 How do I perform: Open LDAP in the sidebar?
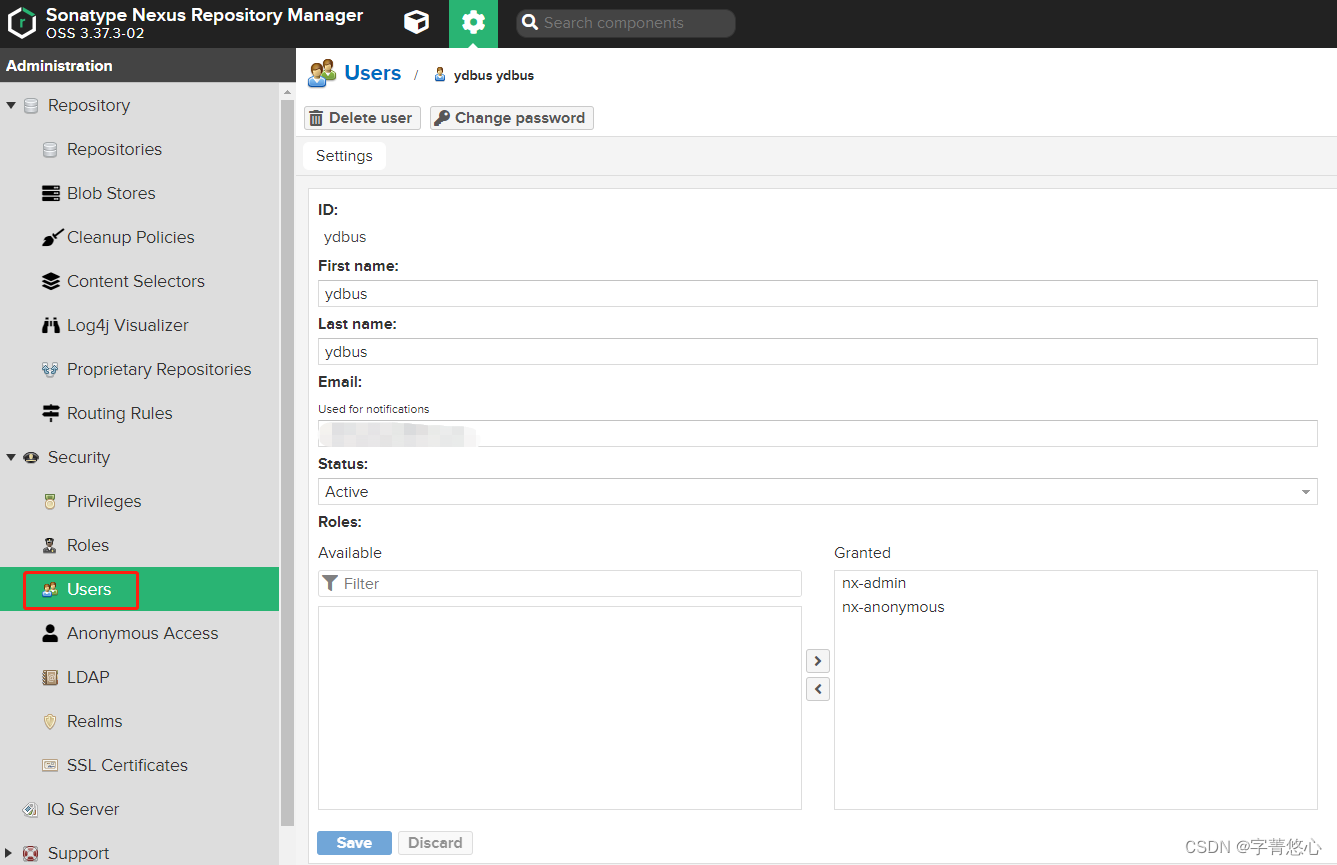pyautogui.click(x=88, y=678)
